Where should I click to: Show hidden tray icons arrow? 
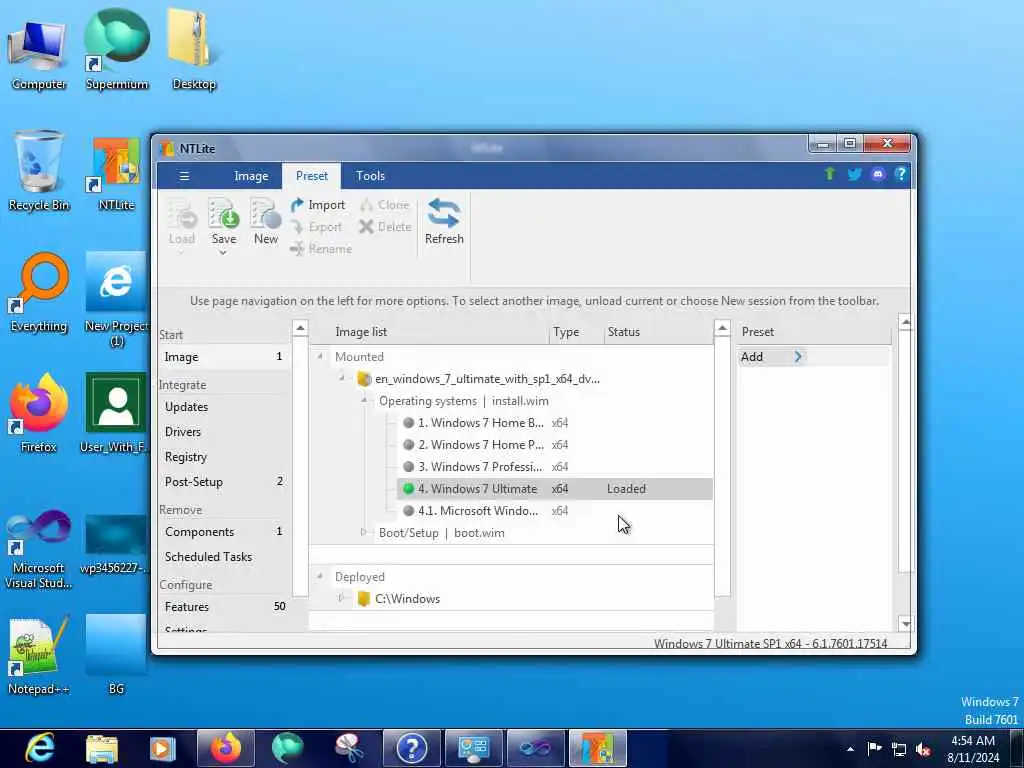(x=850, y=749)
